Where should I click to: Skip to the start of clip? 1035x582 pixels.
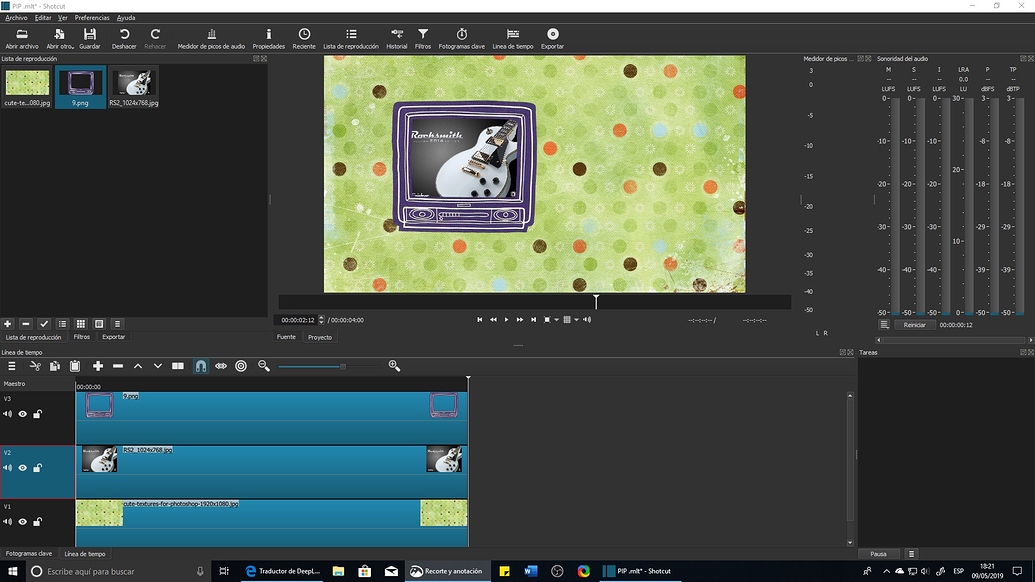480,320
